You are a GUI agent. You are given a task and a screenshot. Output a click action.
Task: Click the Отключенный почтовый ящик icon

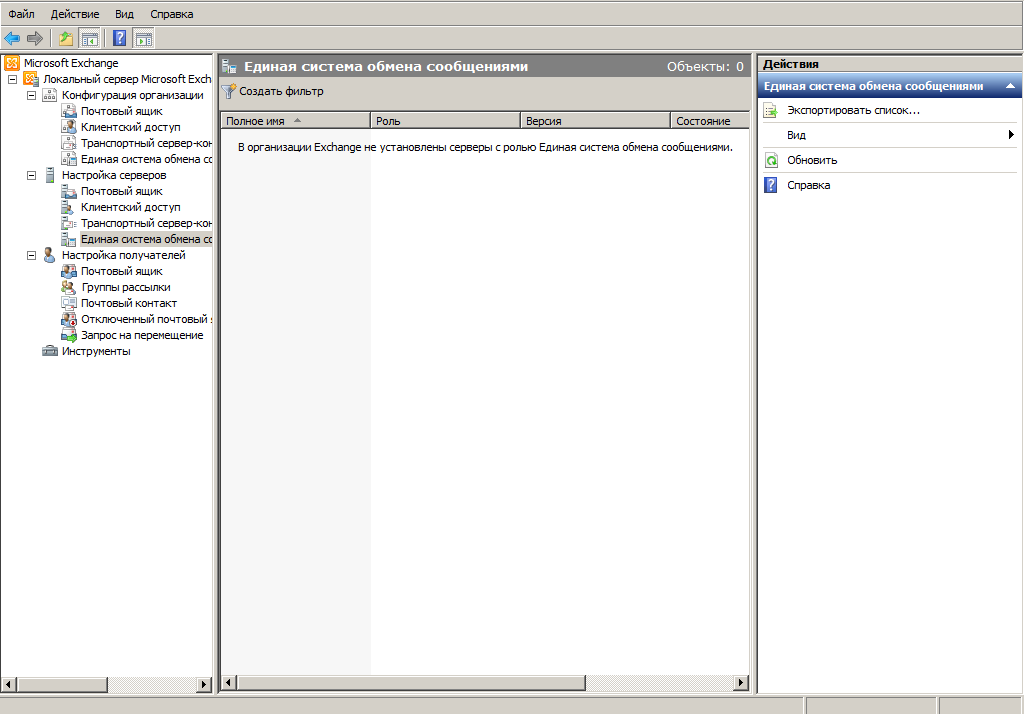(69, 319)
